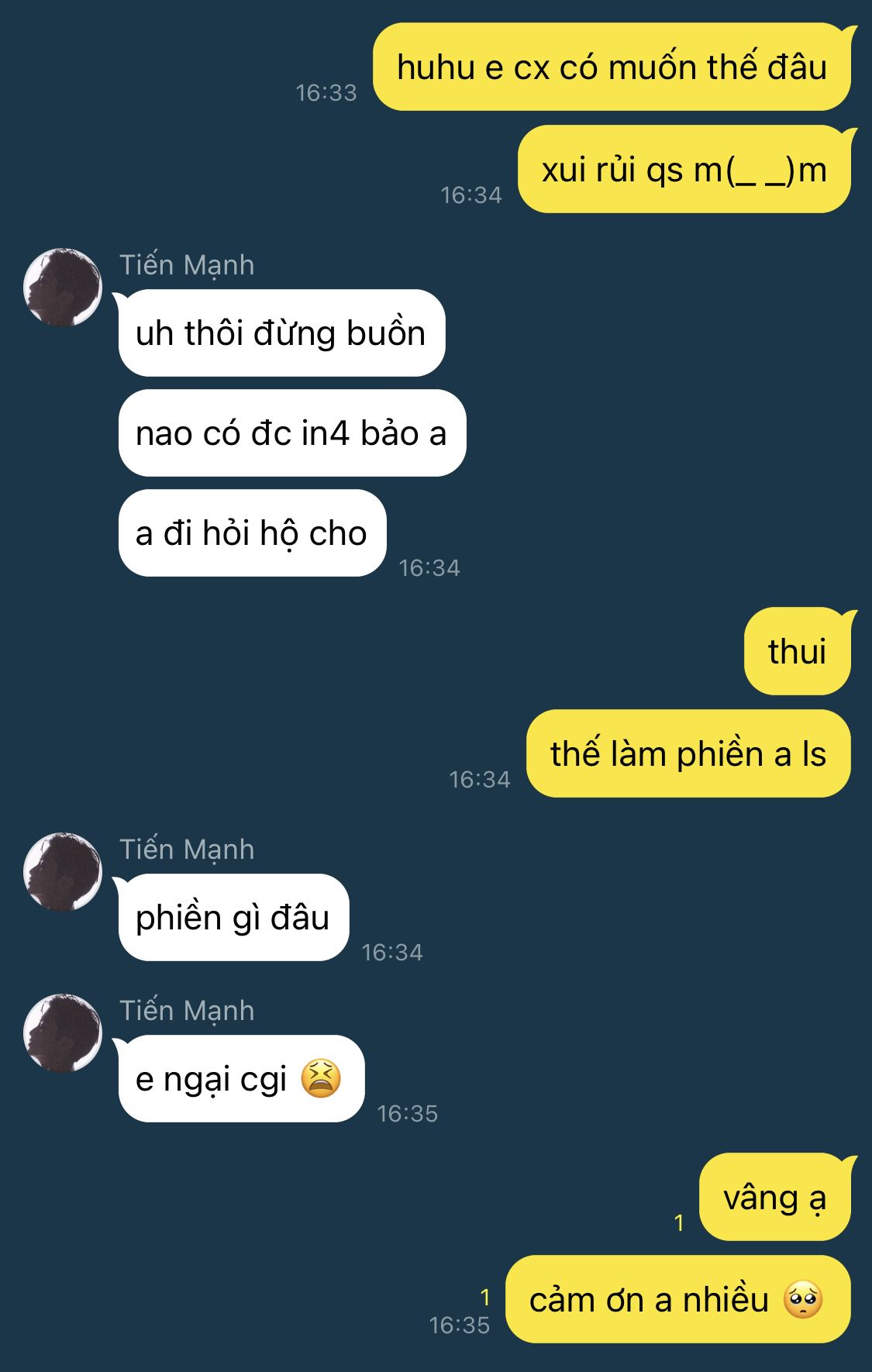This screenshot has width=872, height=1372.
Task: Select the 'xui rủi qs m(_ _)m' message
Action: [x=684, y=169]
